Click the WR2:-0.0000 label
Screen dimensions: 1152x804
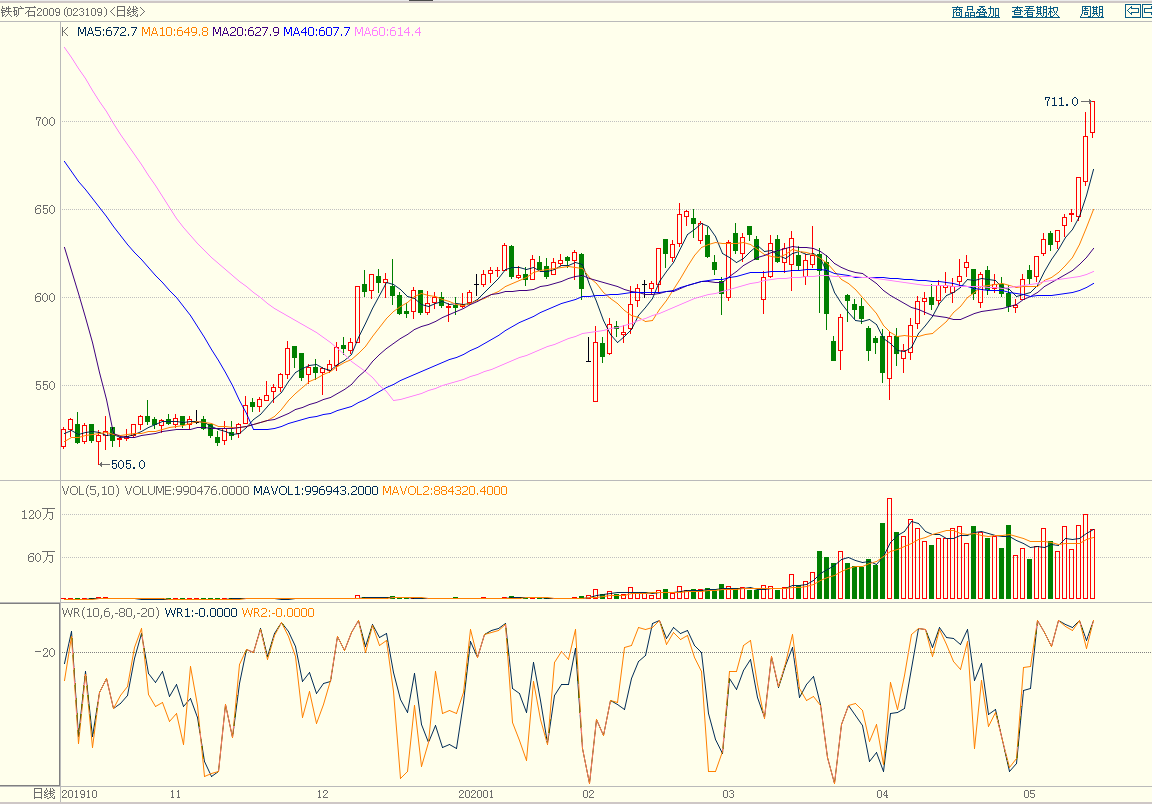[278, 612]
